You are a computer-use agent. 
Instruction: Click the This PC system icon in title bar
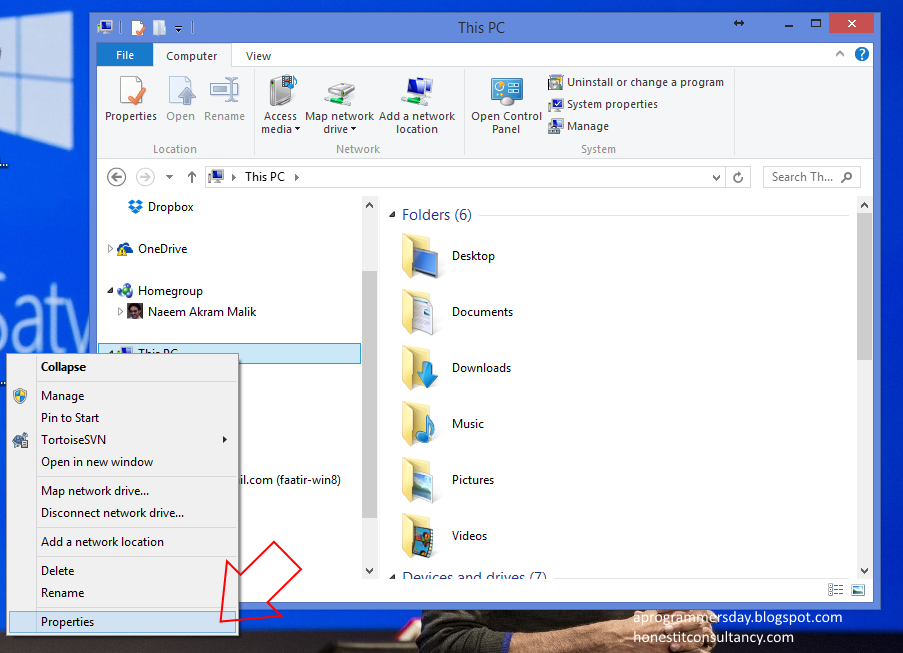pyautogui.click(x=105, y=26)
